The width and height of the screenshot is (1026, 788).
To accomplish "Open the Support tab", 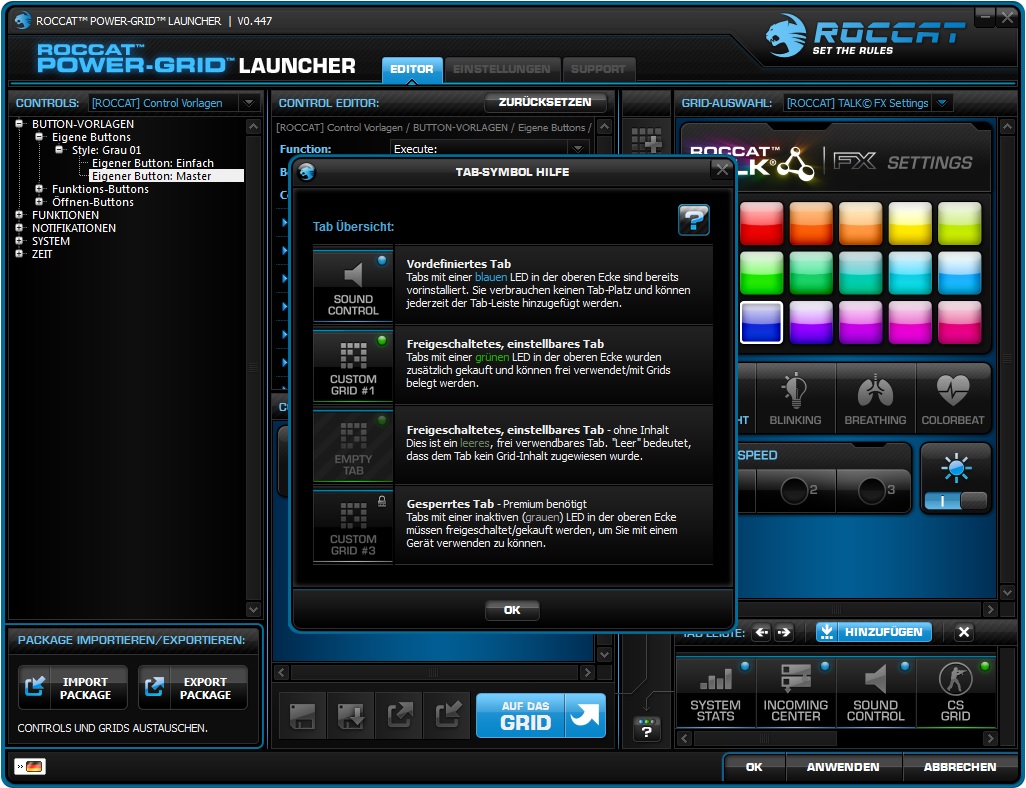I will coord(598,69).
